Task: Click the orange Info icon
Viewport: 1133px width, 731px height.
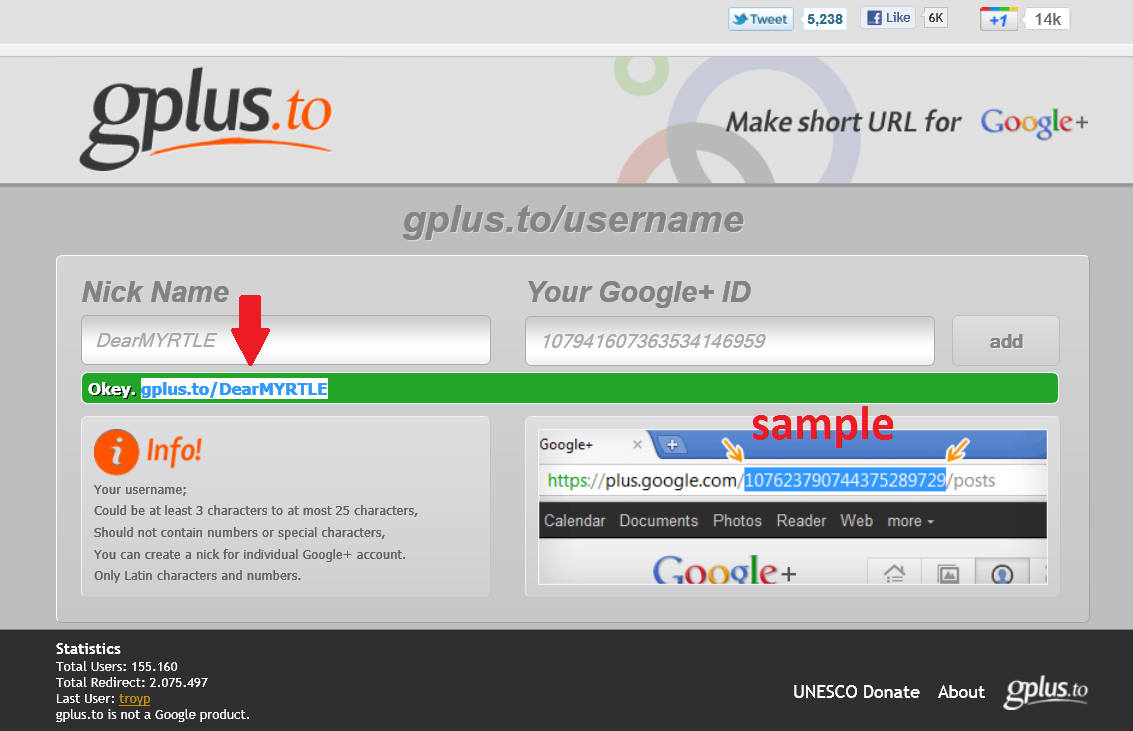Action: click(116, 452)
